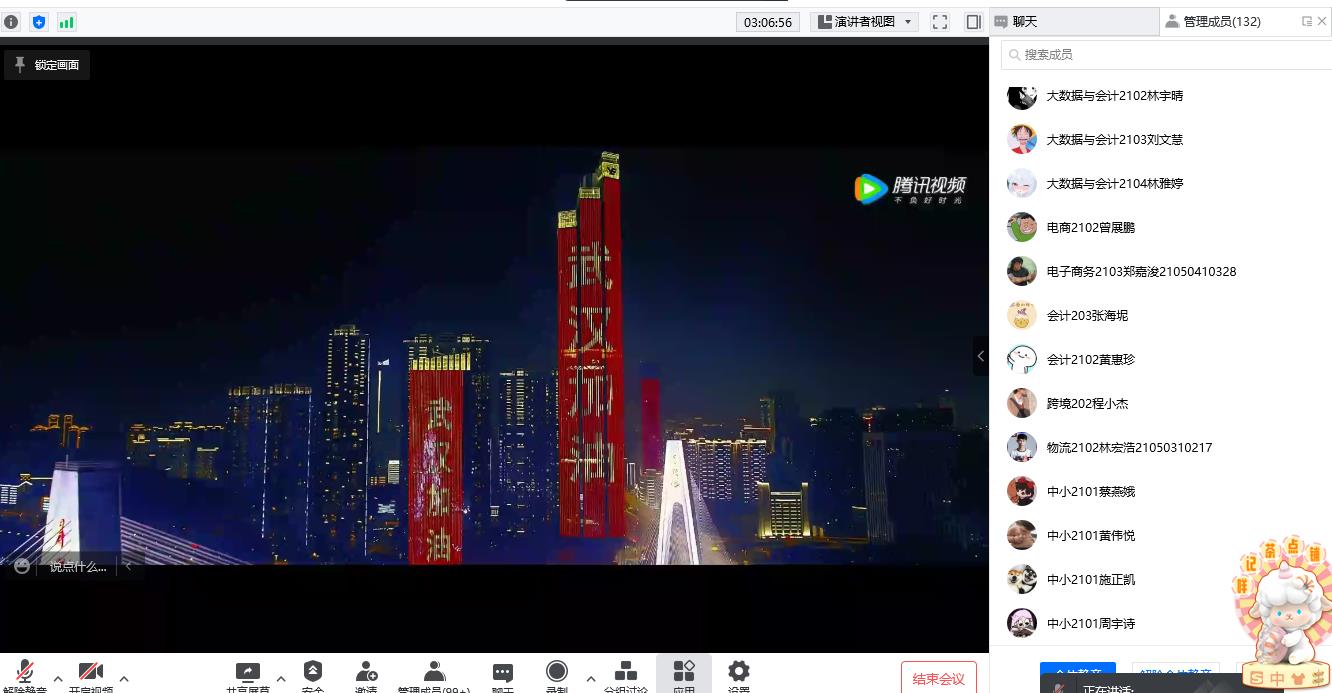The width and height of the screenshot is (1332, 693).
Task: Unmute the microphone
Action: 25,672
